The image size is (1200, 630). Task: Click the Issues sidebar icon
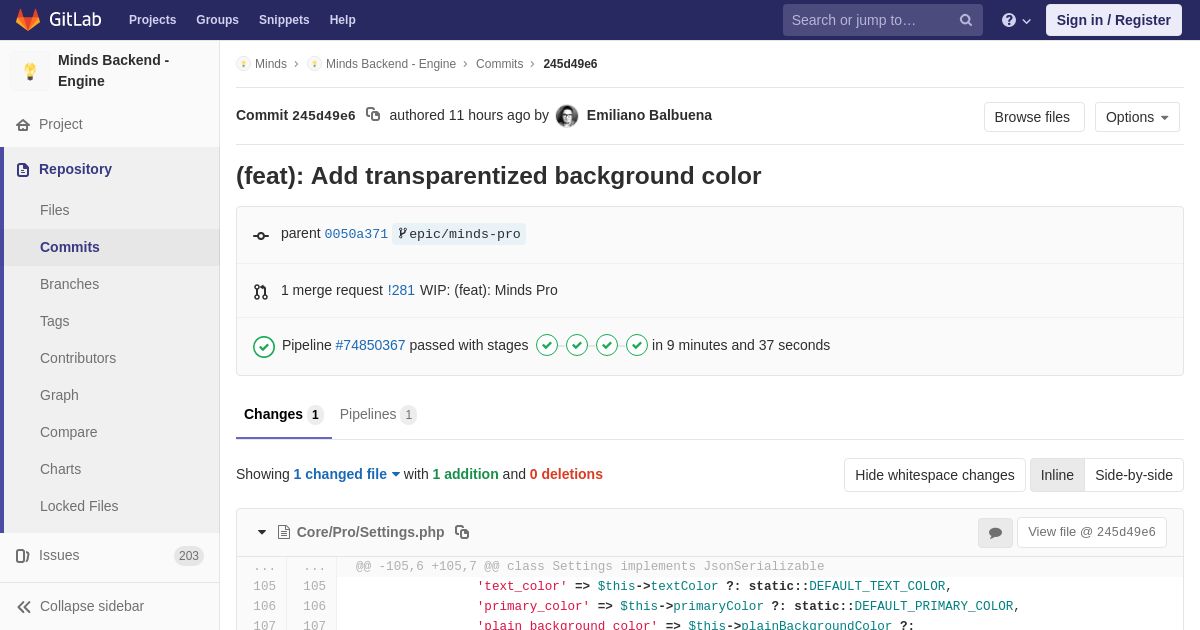coord(23,556)
